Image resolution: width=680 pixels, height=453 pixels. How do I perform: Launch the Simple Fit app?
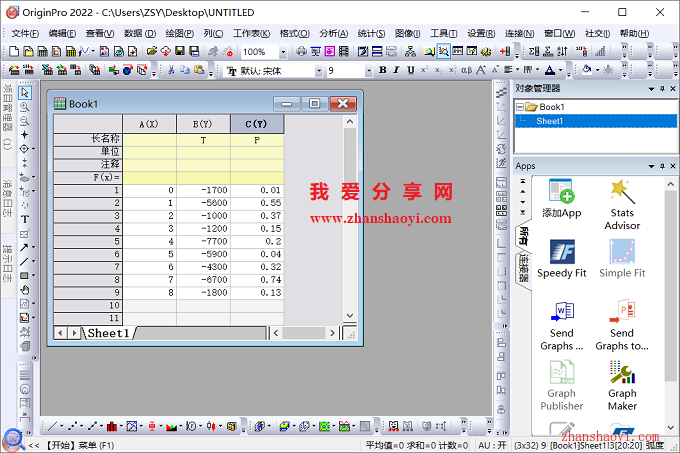point(622,258)
